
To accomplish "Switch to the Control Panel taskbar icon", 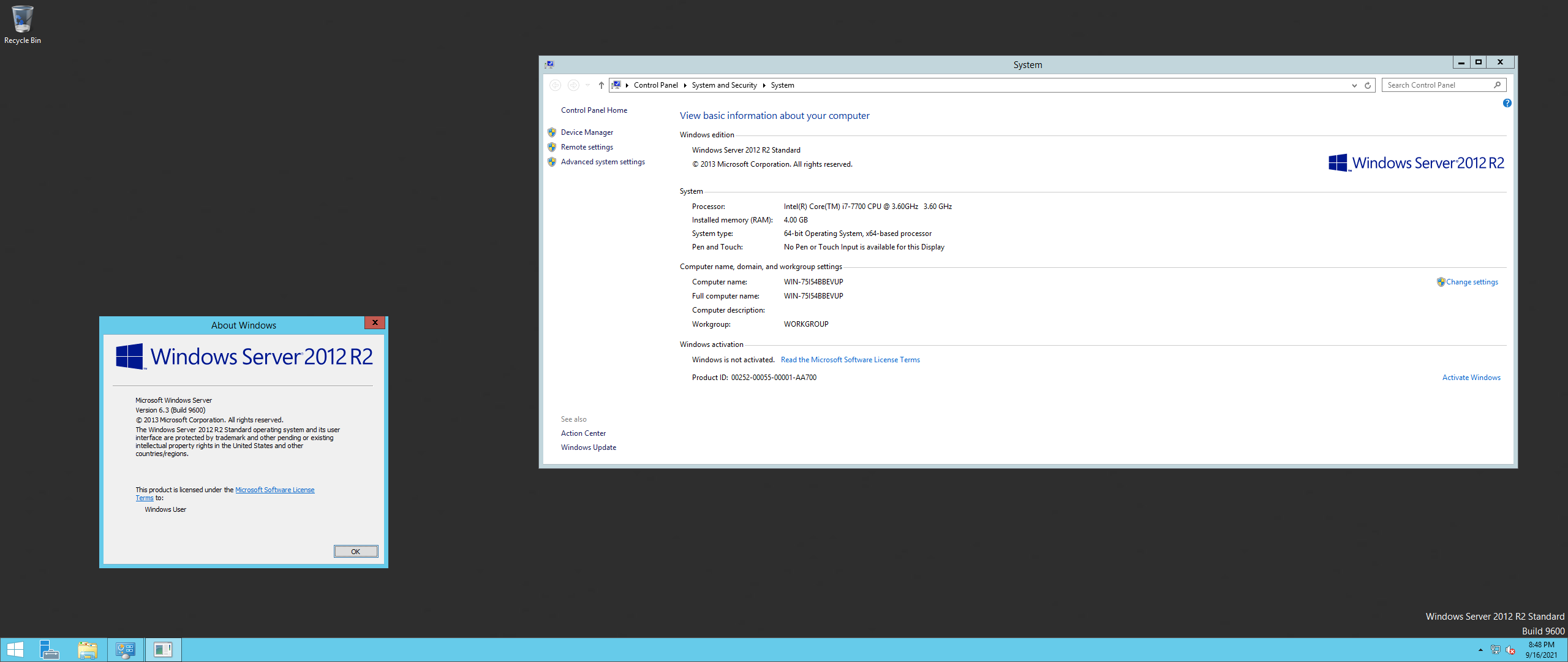I will [x=126, y=650].
